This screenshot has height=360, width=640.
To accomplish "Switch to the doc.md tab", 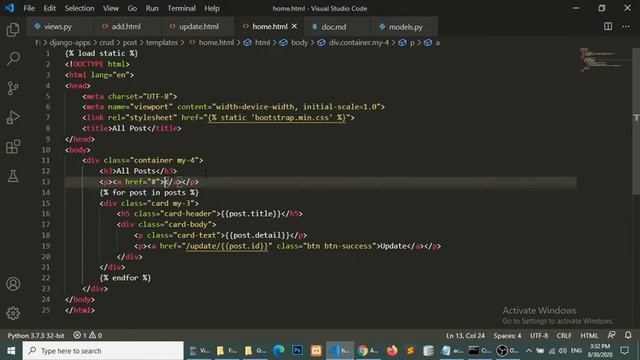I will 333,27.
